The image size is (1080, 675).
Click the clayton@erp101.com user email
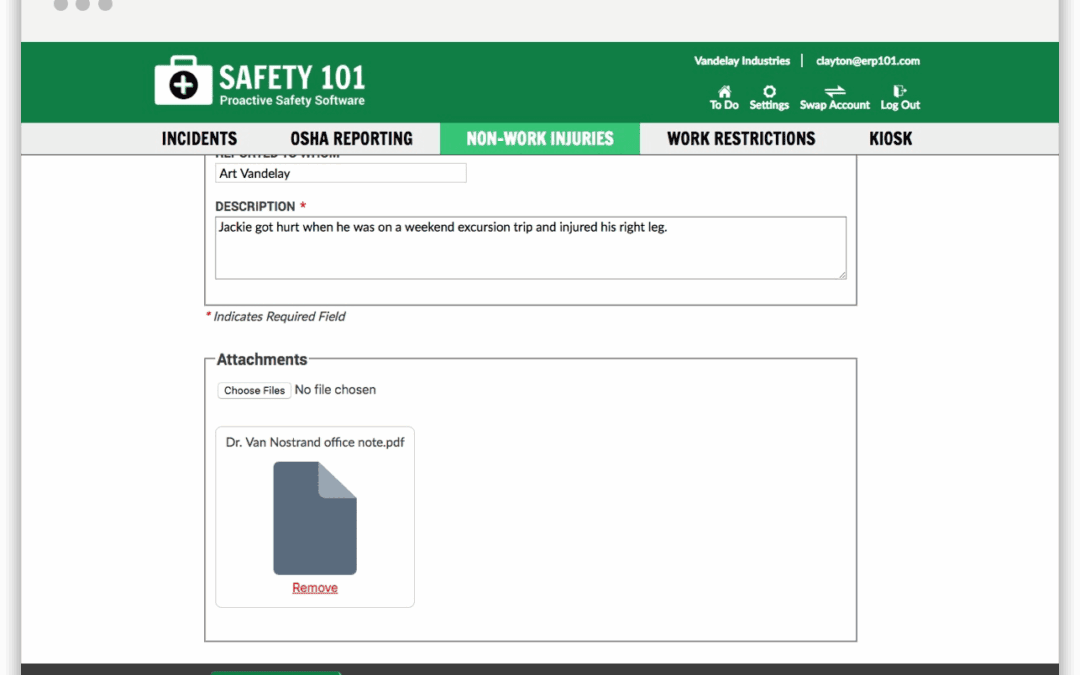(x=867, y=61)
